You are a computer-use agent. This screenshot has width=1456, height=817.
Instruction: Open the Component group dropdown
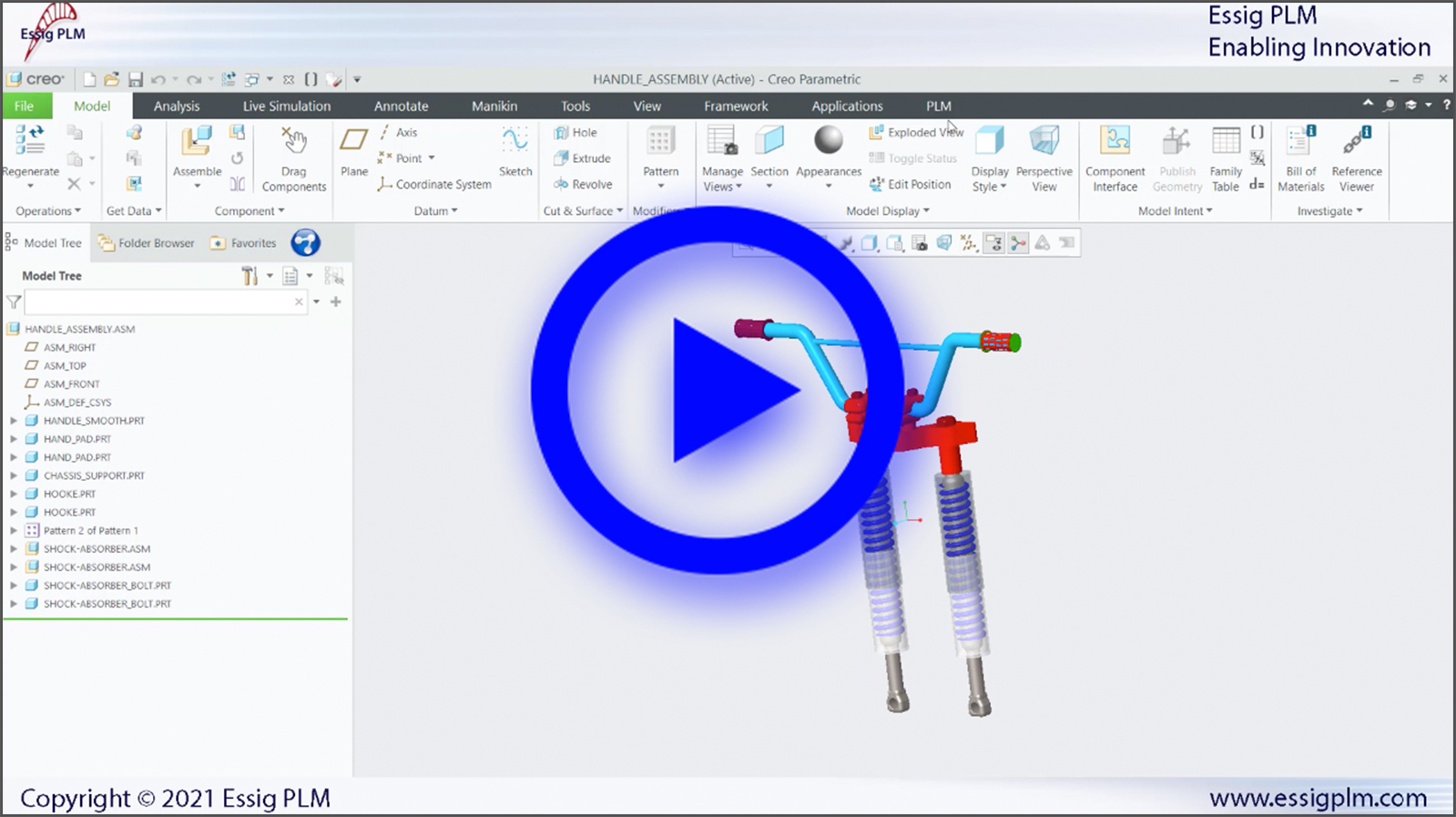(x=249, y=210)
